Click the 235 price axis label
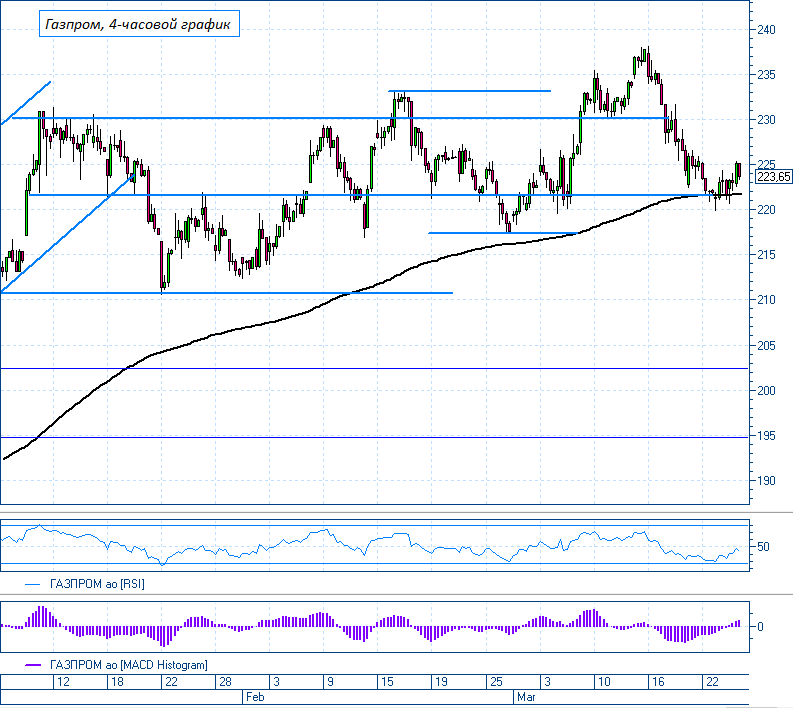This screenshot has width=796, height=708. (x=767, y=75)
